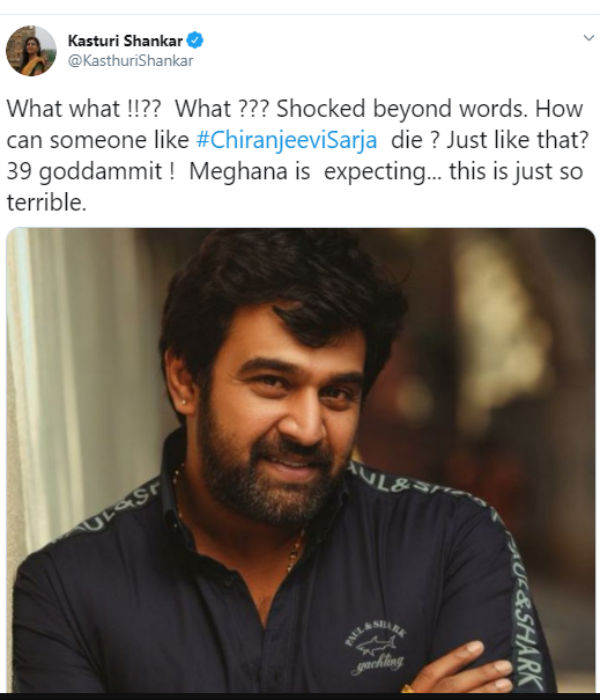This screenshot has height=700, width=600.
Task: Open the Kasturi Shankar display name link
Action: pyautogui.click(x=125, y=41)
